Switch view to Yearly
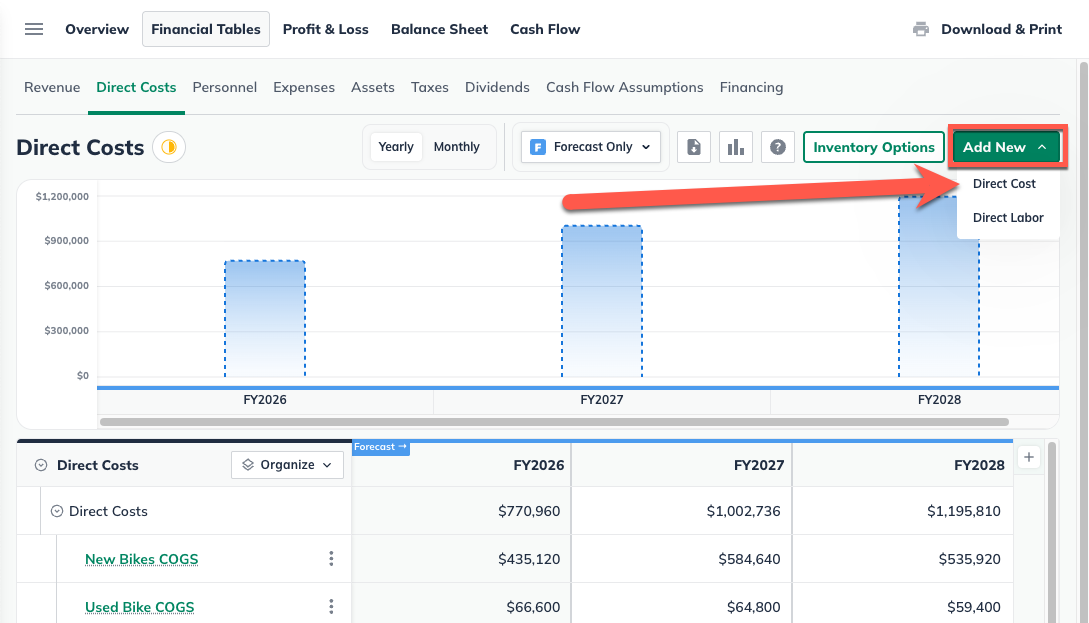1089x623 pixels. click(396, 147)
